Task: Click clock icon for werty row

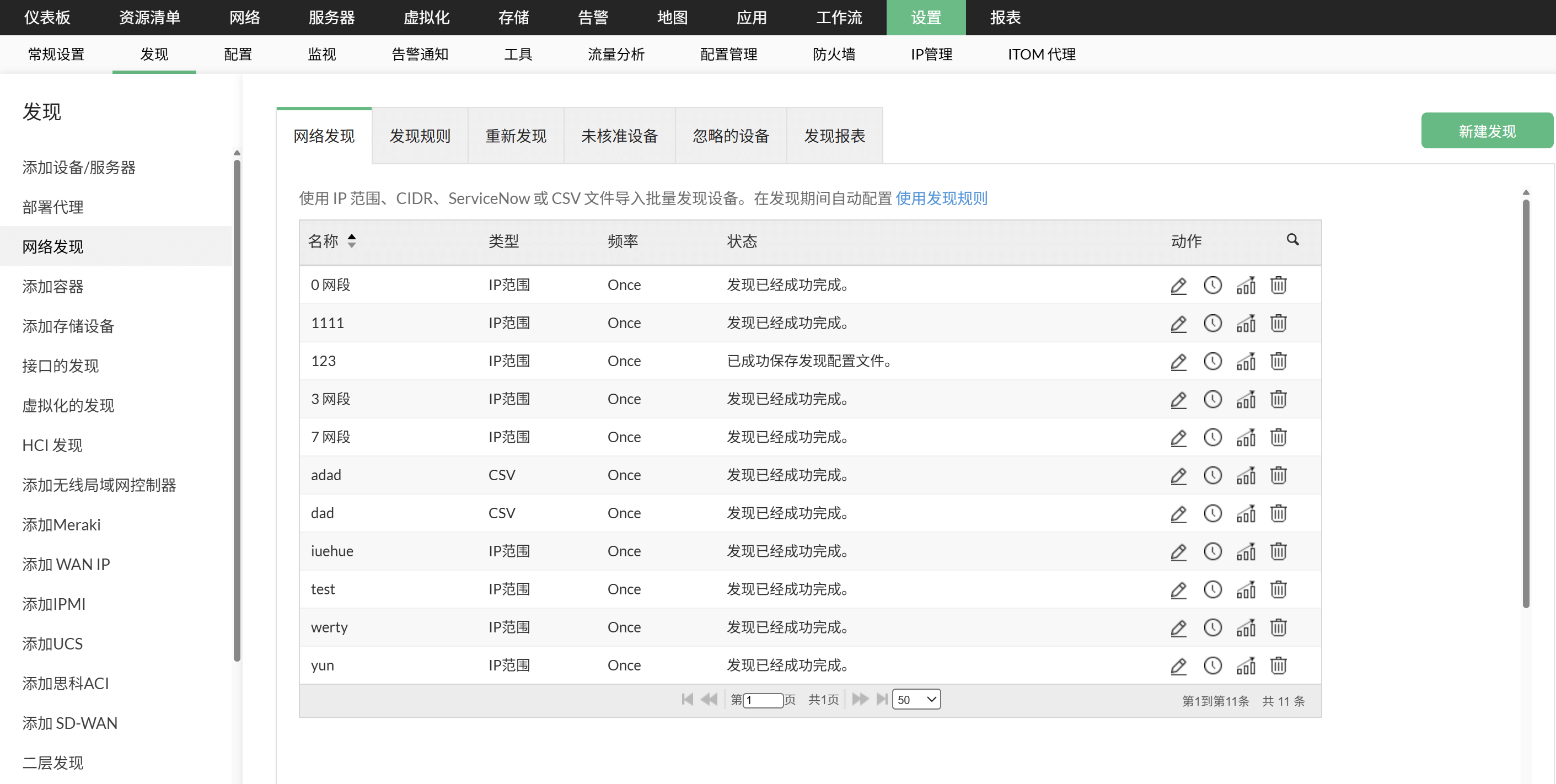Action: click(x=1212, y=627)
